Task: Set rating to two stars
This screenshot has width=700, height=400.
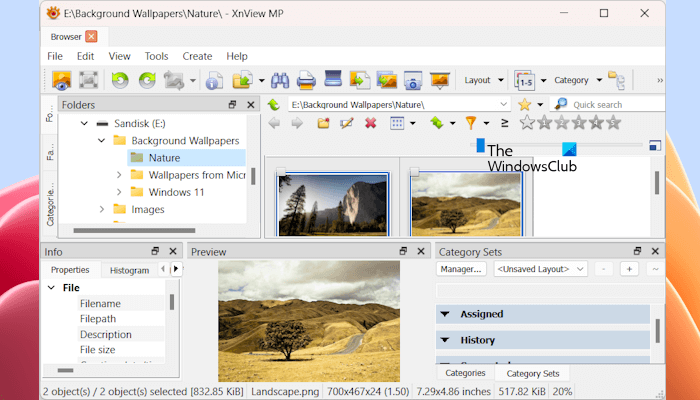Action: click(x=562, y=122)
